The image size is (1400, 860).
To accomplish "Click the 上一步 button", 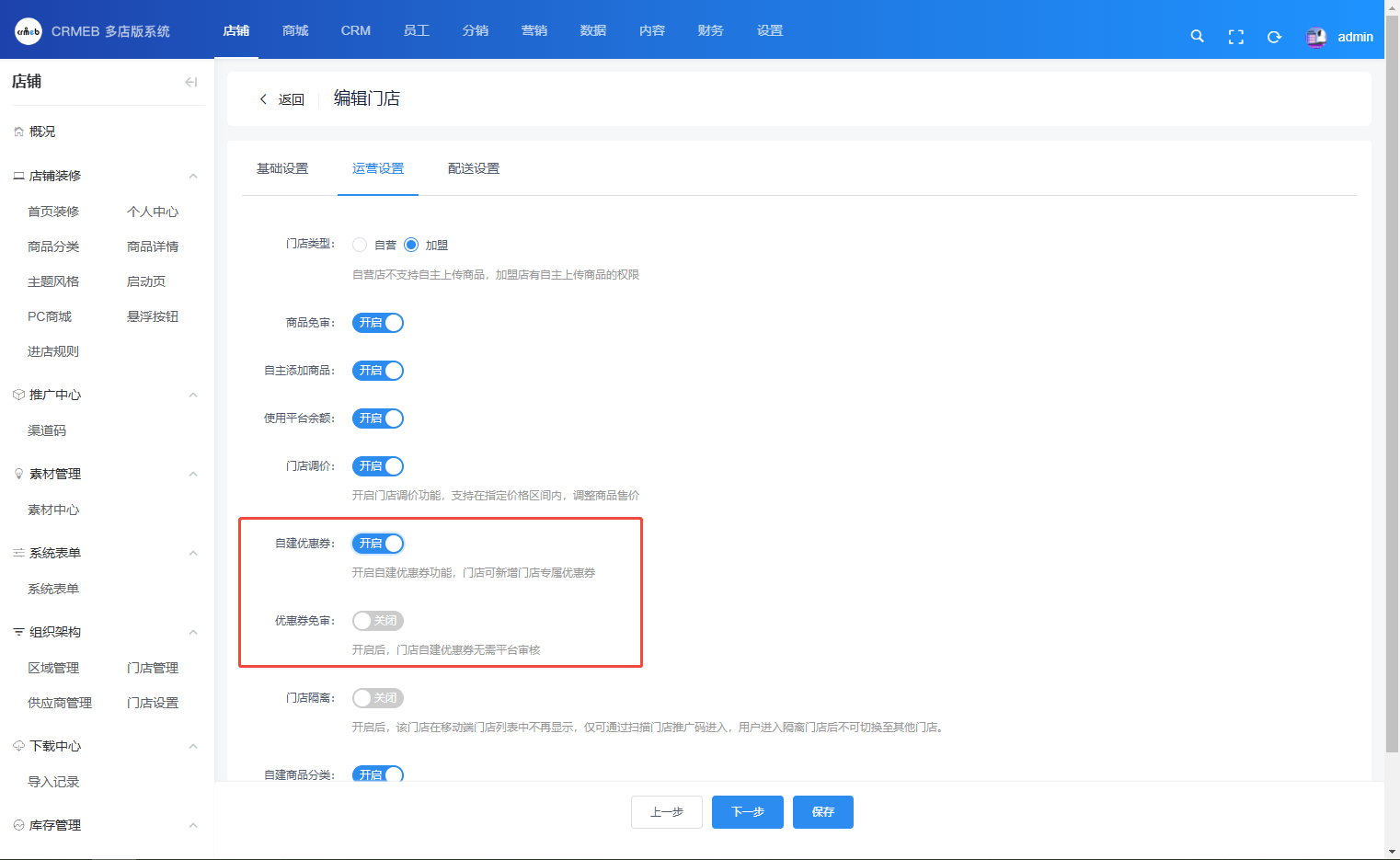I will 667,812.
